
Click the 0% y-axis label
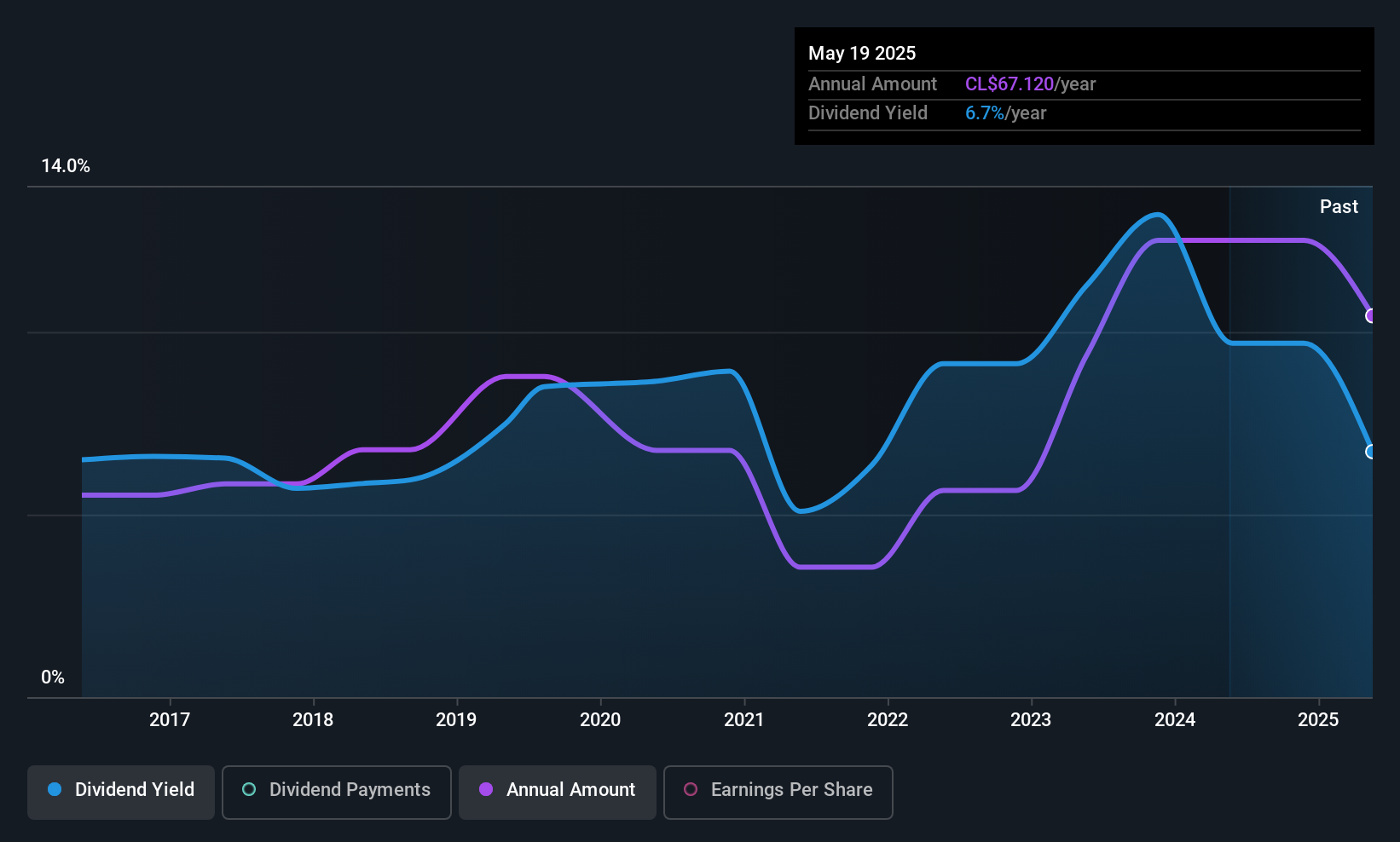click(53, 678)
